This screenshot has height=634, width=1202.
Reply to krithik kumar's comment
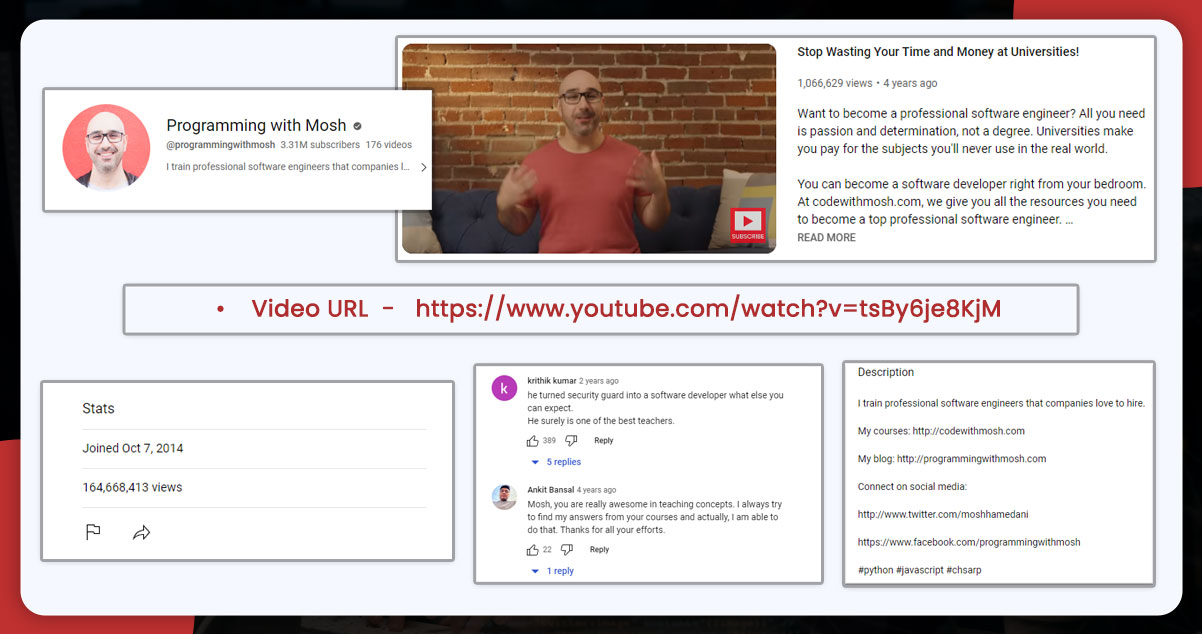click(x=604, y=440)
